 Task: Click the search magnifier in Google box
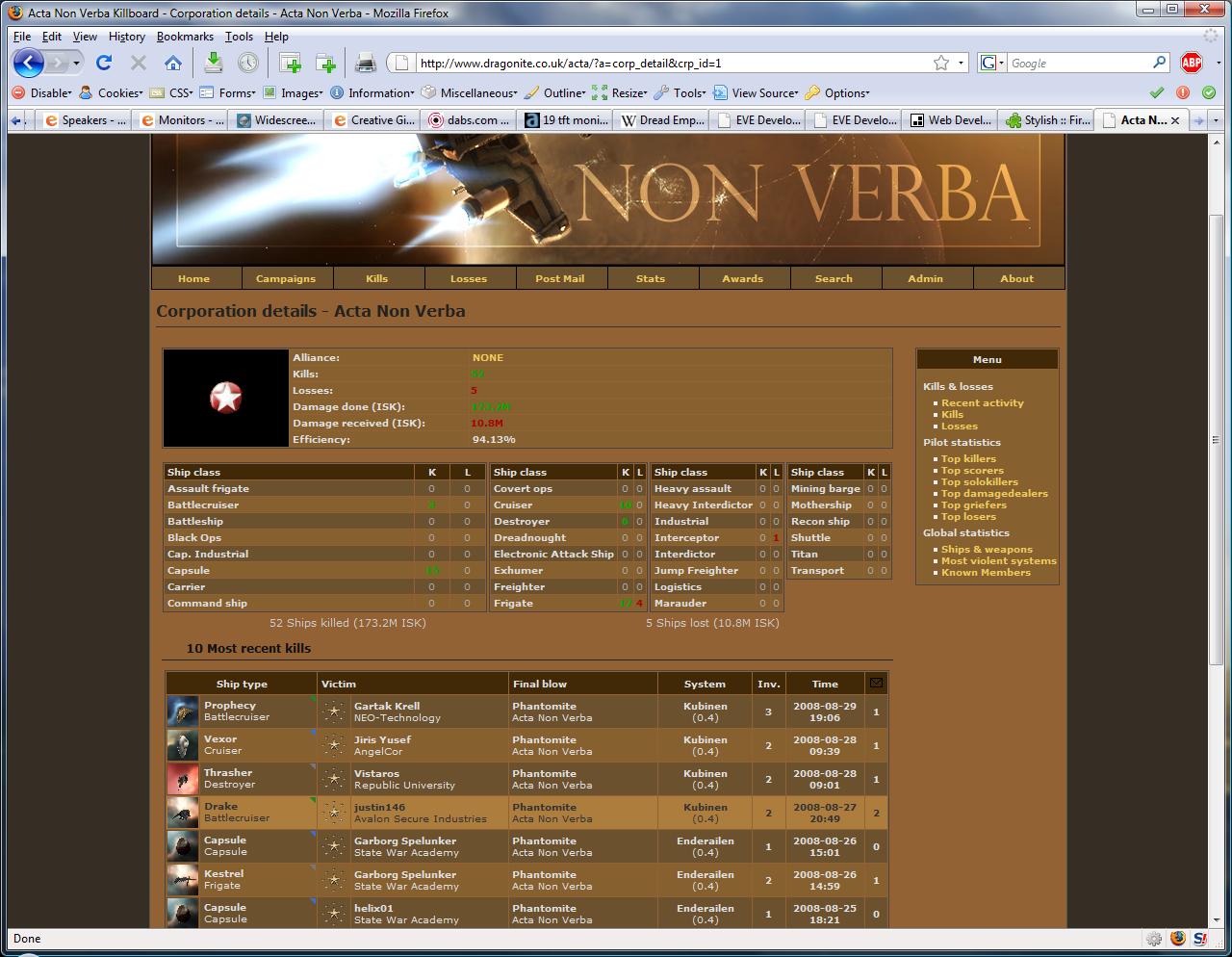pos(1159,63)
